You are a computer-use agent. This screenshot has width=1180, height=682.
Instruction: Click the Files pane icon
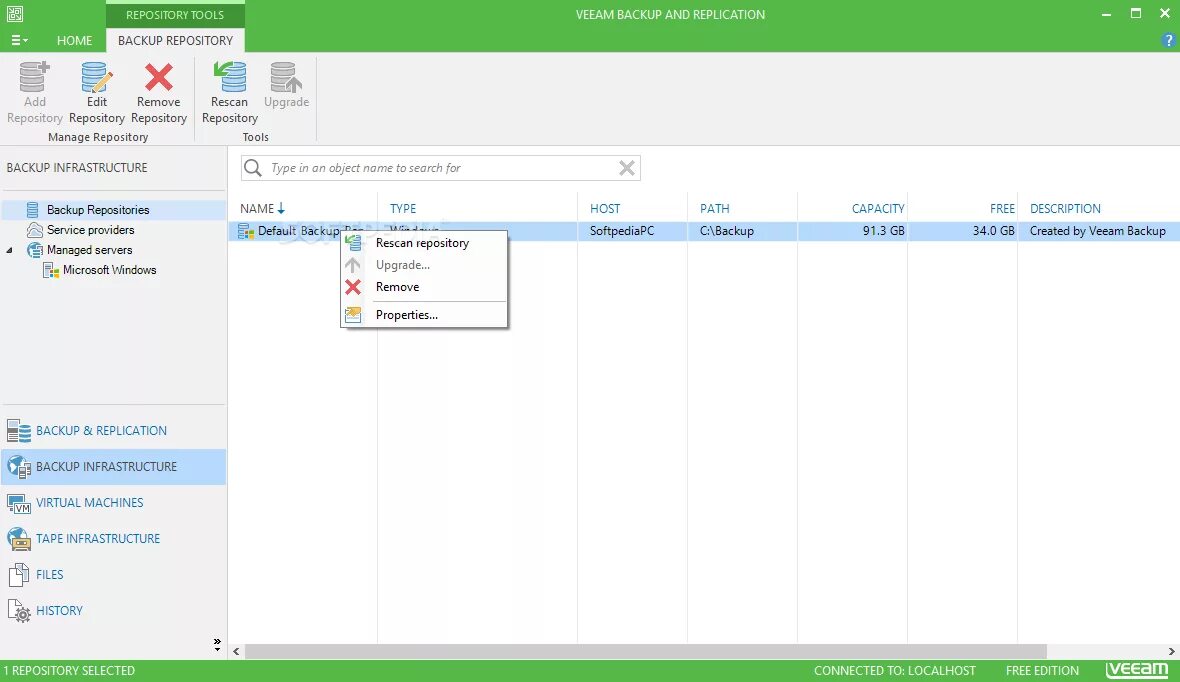19,574
